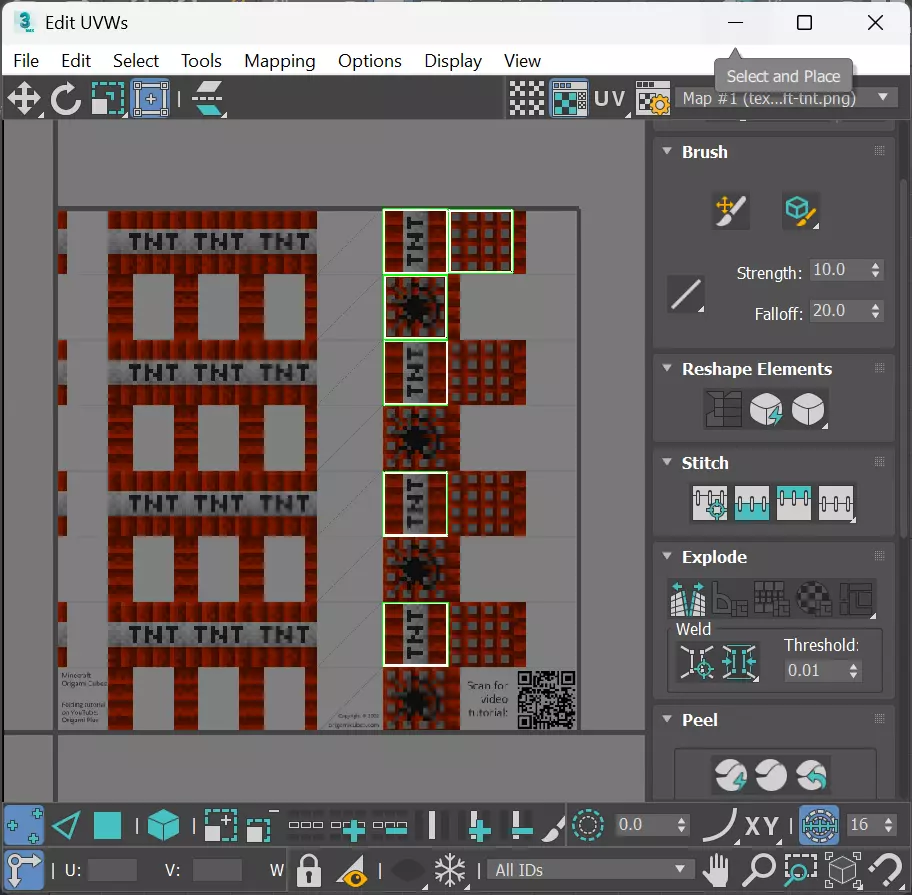This screenshot has height=895, width=912.
Task: Select the Zoom magnifier tool
Action: coord(758,871)
